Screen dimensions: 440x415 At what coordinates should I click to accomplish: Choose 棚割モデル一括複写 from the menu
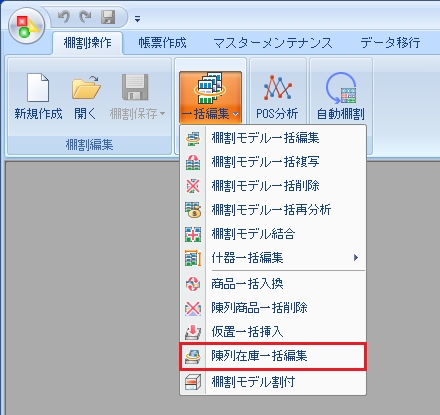click(273, 162)
